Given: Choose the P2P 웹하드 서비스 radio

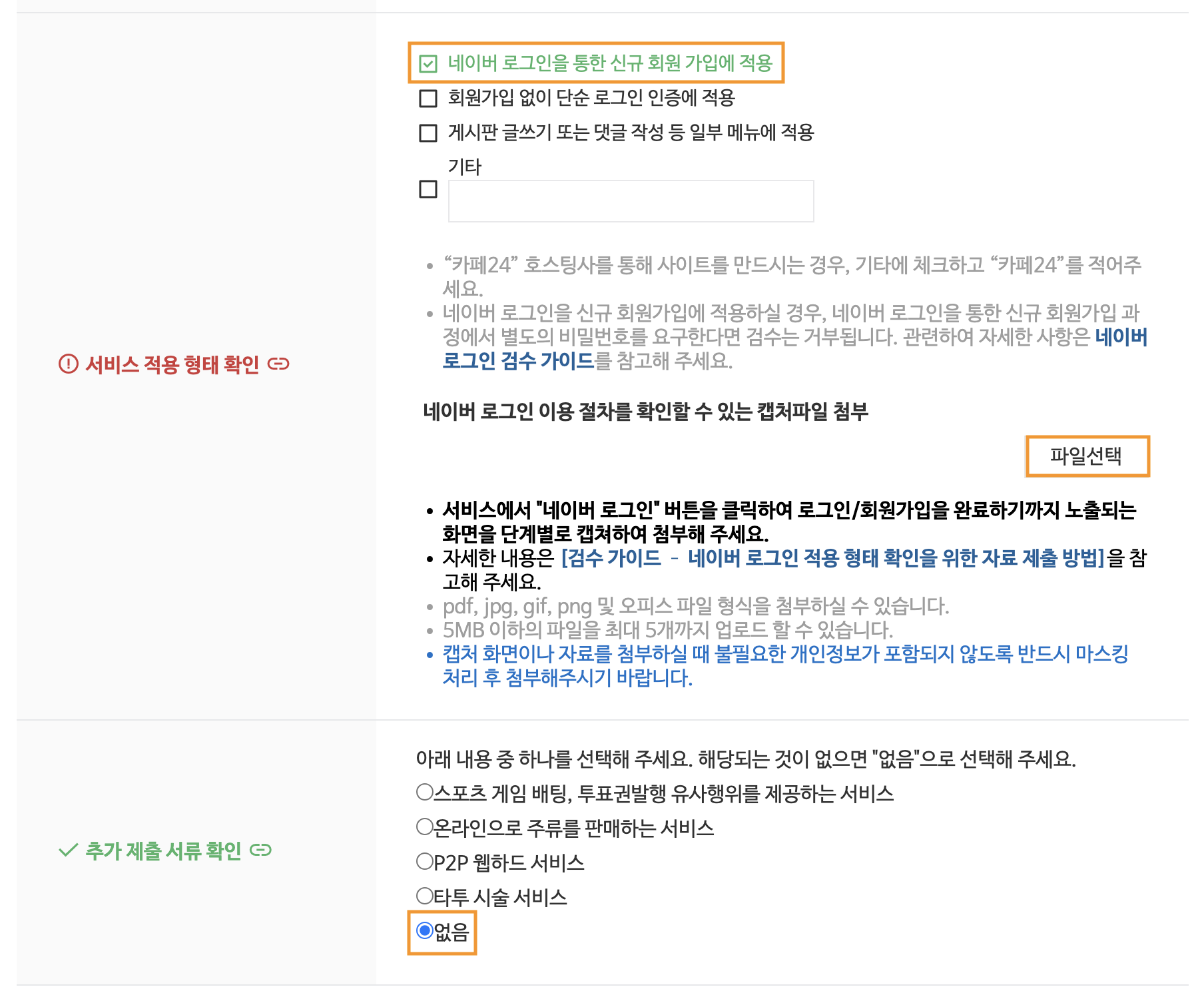Looking at the screenshot, I should click(425, 861).
